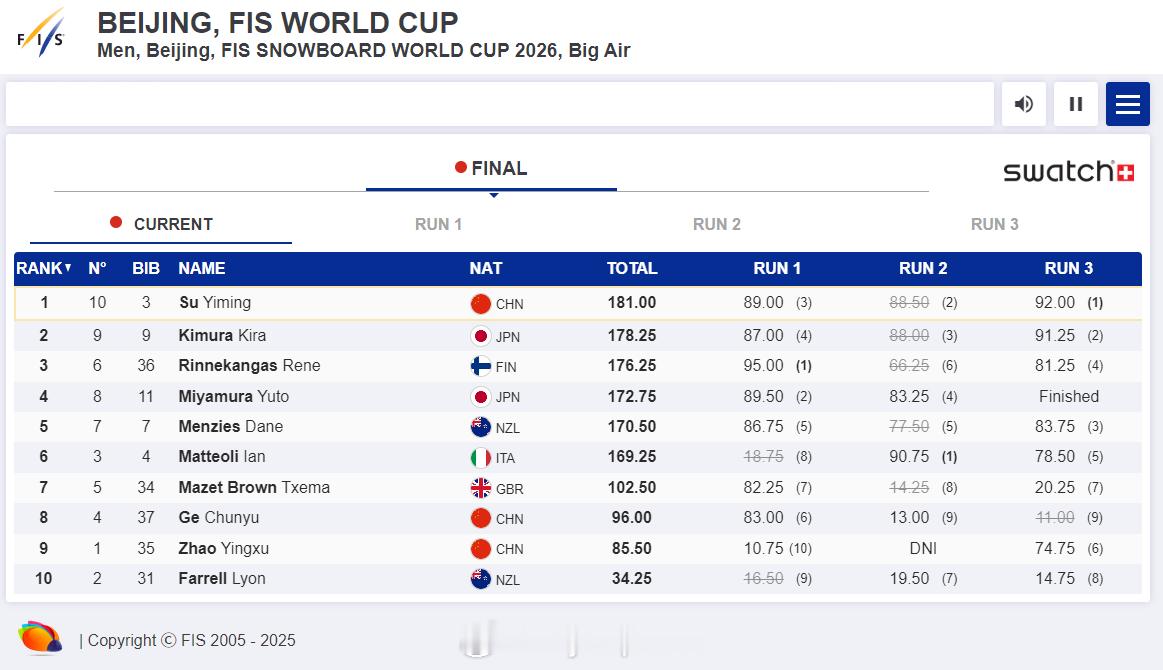The height and width of the screenshot is (670, 1163).
Task: Open the hamburger menu
Action: click(x=1127, y=104)
